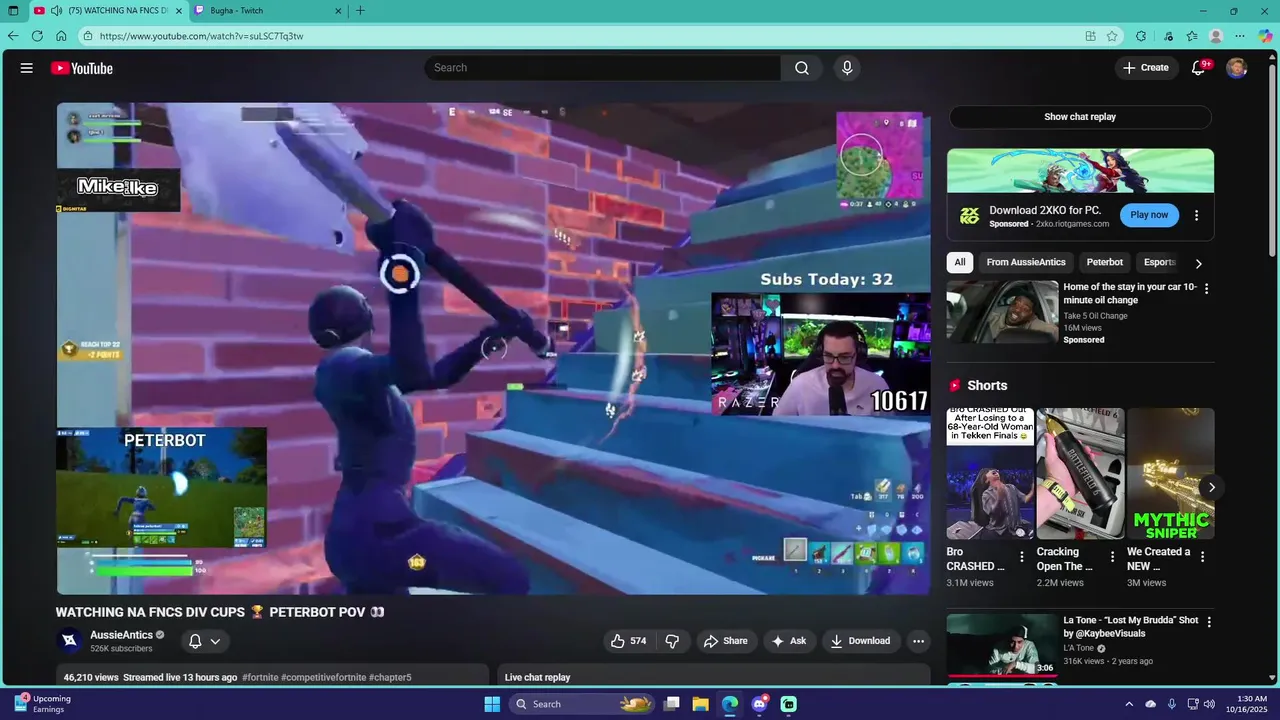This screenshot has width=1280, height=720.
Task: Show next Shorts with right arrow
Action: coord(1211,488)
